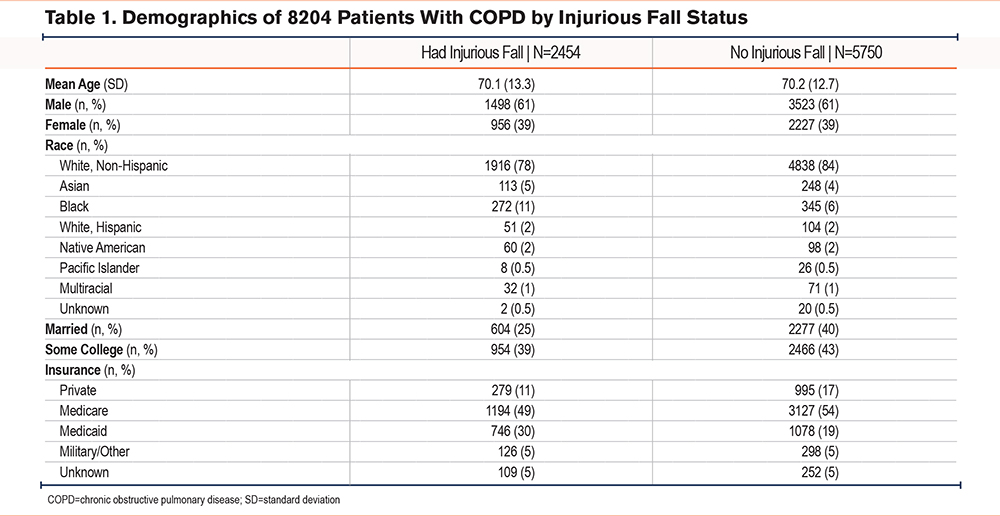
Task: Select the Had Injurious Fall column header
Action: [501, 54]
